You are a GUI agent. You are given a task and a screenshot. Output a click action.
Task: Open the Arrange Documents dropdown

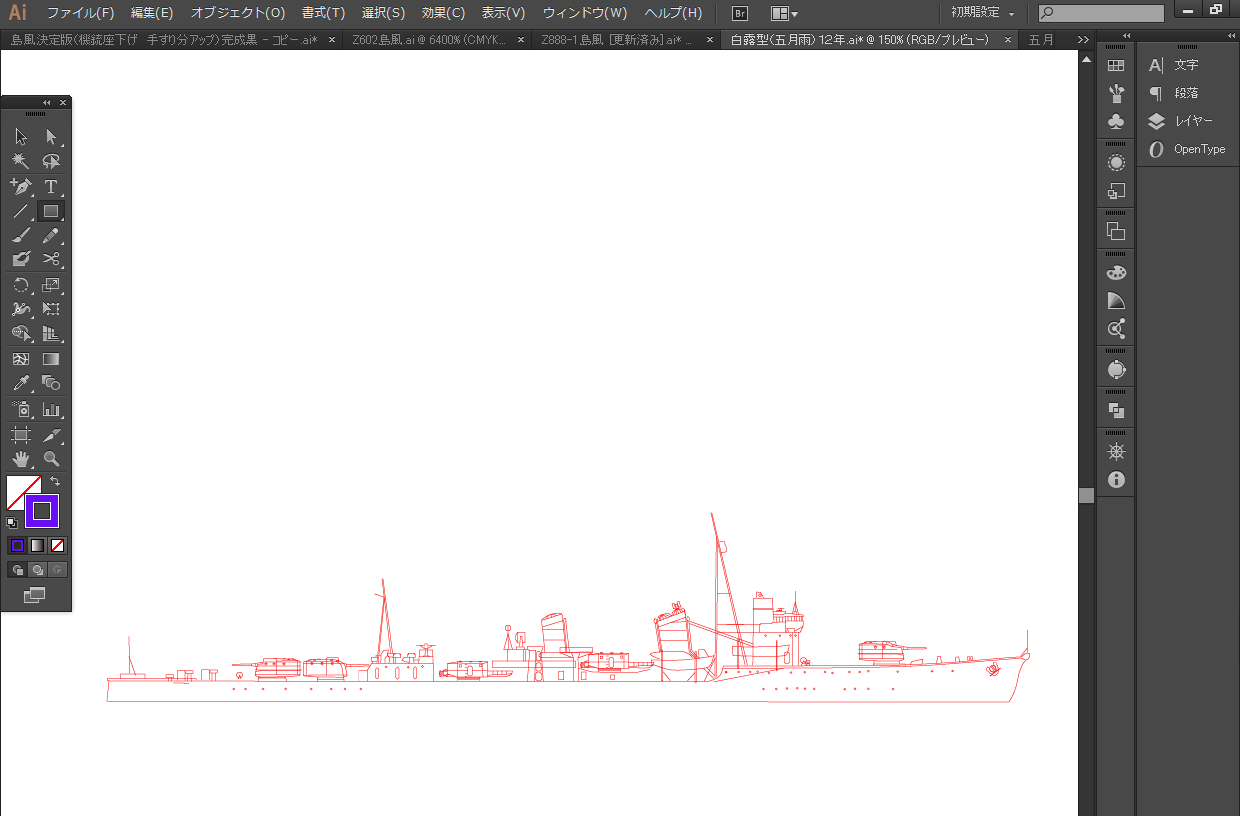click(784, 13)
